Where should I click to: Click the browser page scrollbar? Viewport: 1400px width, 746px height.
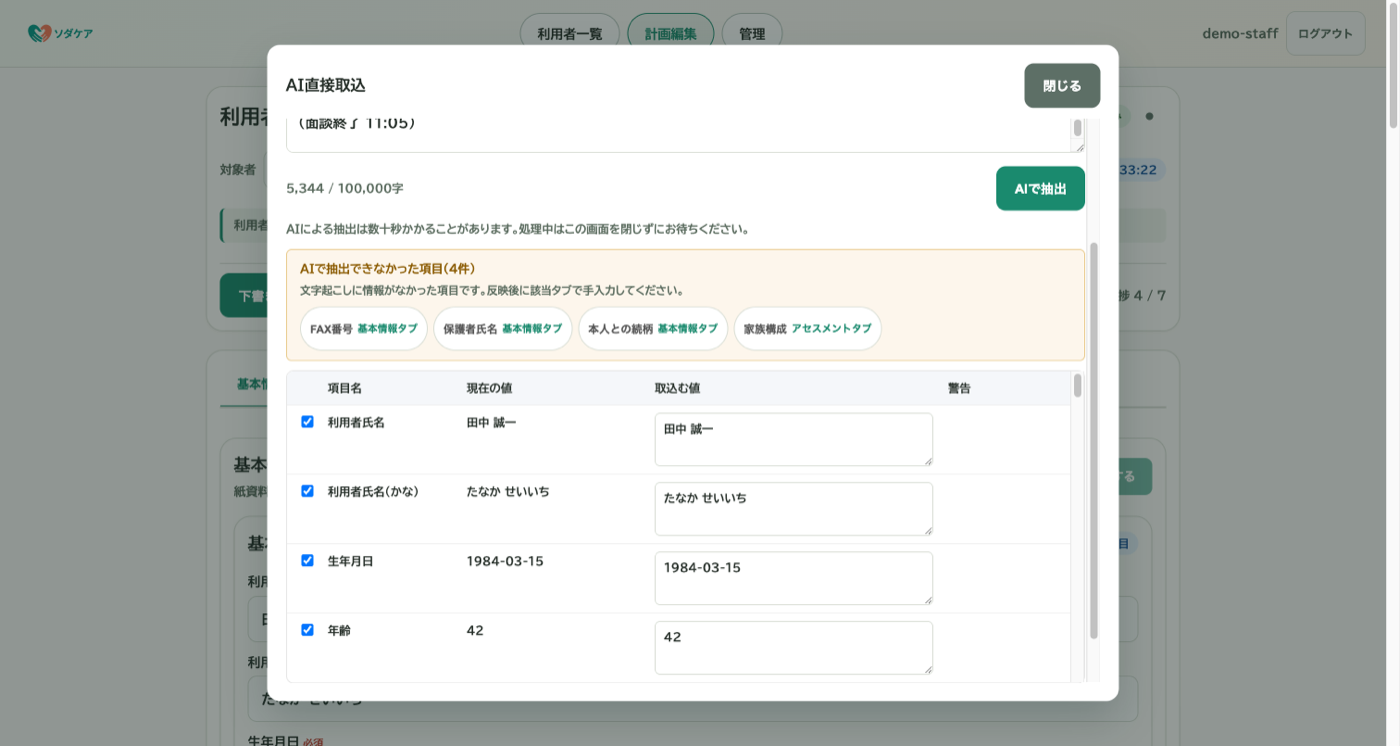1393,66
